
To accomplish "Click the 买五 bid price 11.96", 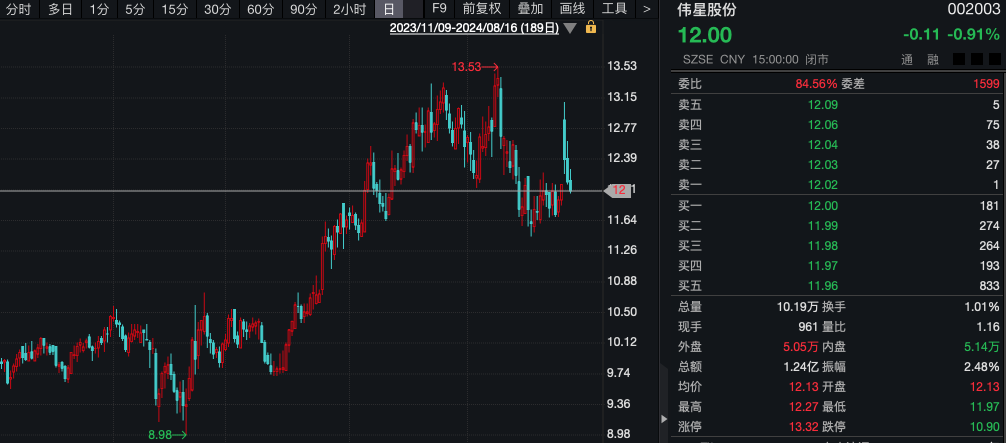I will click(823, 286).
